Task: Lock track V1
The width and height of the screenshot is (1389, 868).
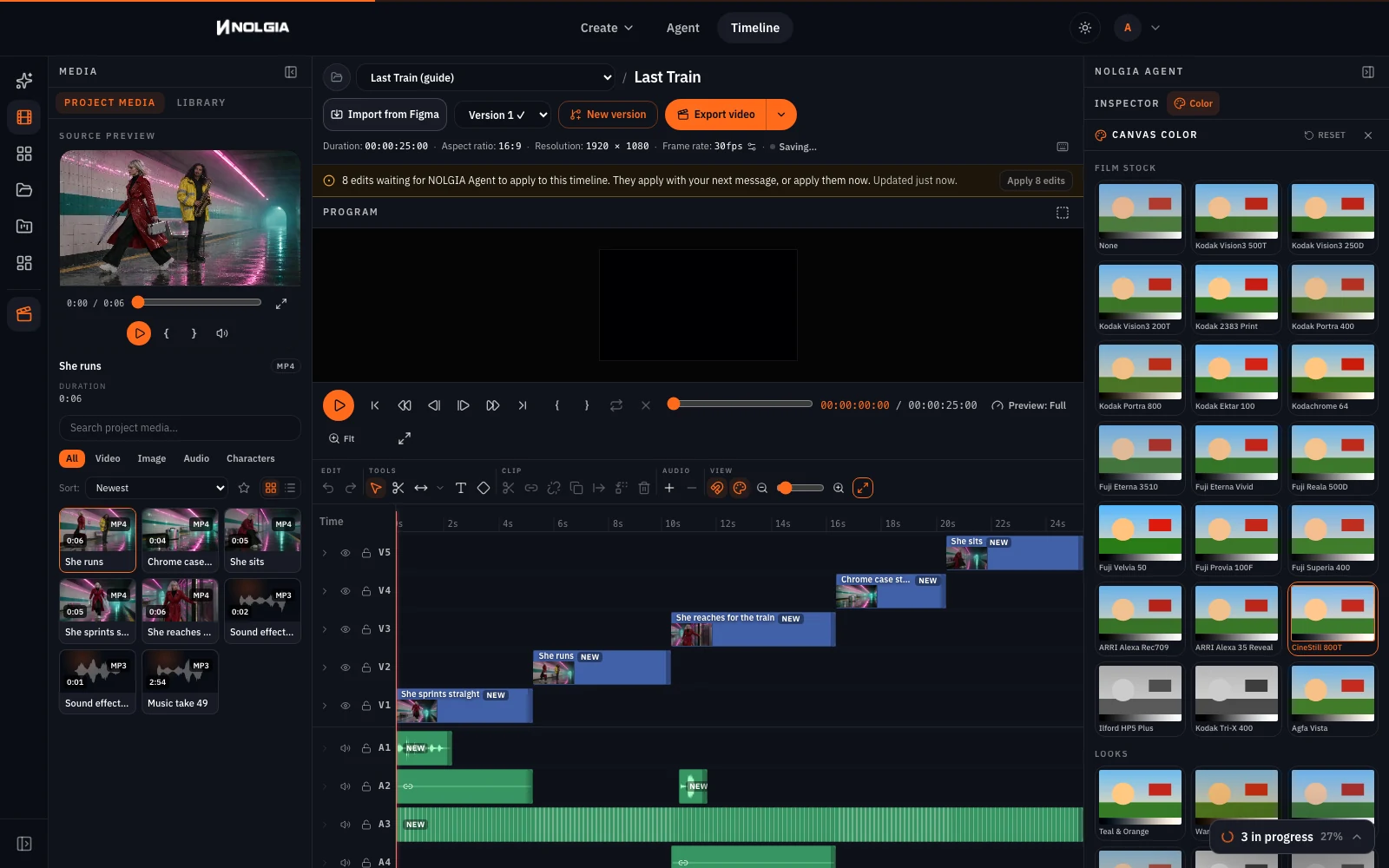Action: (366, 706)
